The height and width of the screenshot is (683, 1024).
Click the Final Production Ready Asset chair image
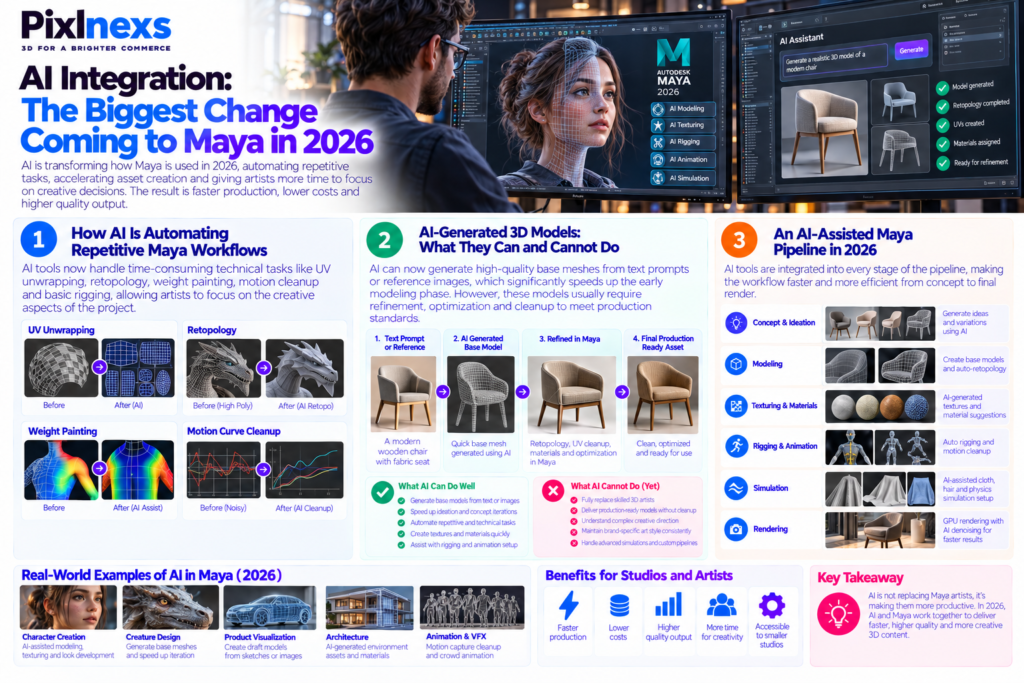[x=663, y=394]
